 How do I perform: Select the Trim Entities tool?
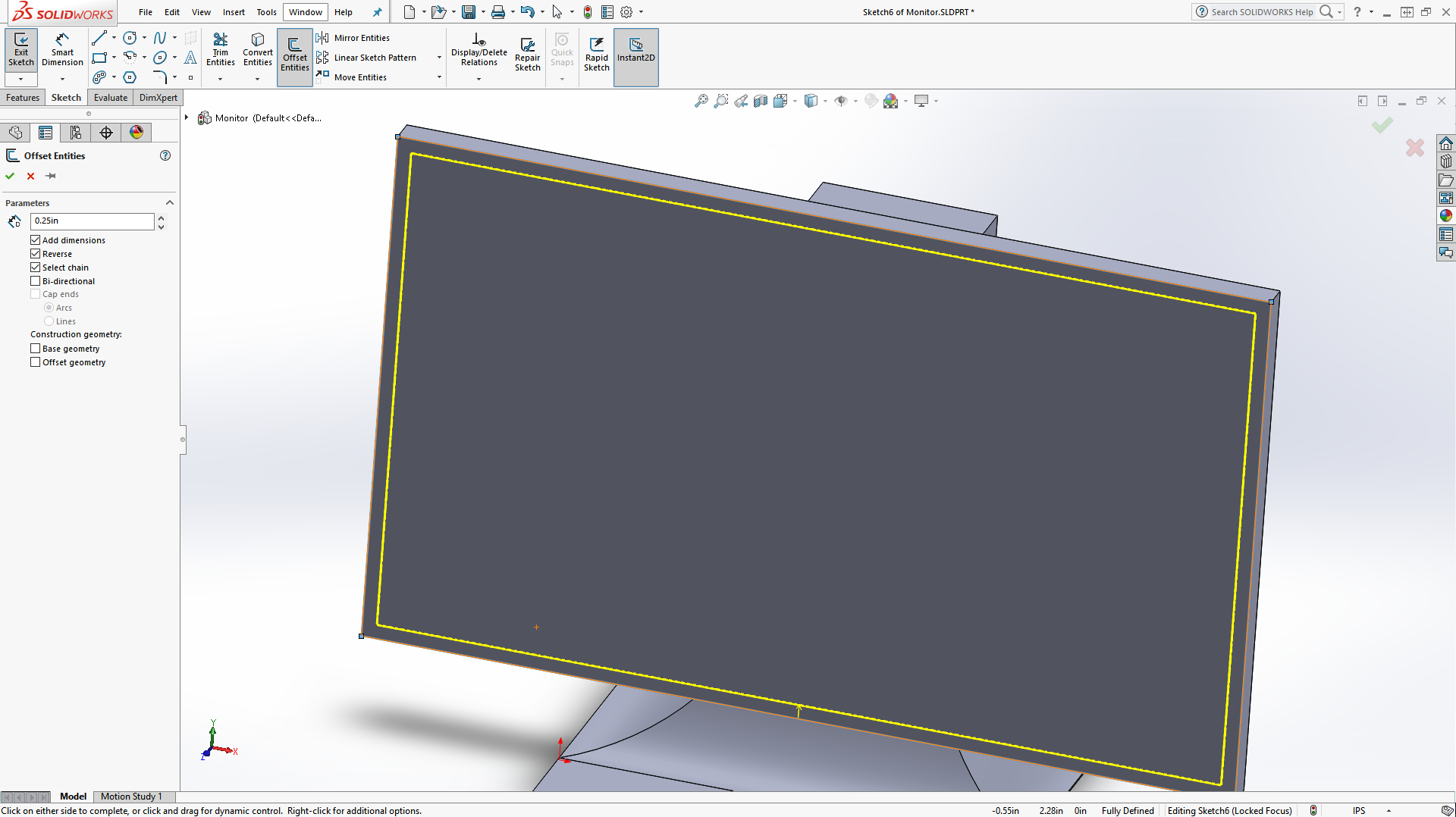click(x=220, y=50)
